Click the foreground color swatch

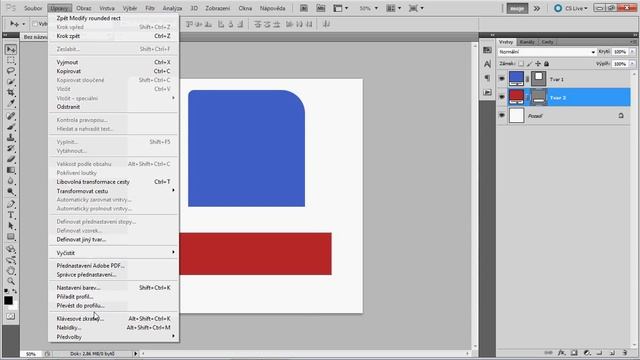8,300
